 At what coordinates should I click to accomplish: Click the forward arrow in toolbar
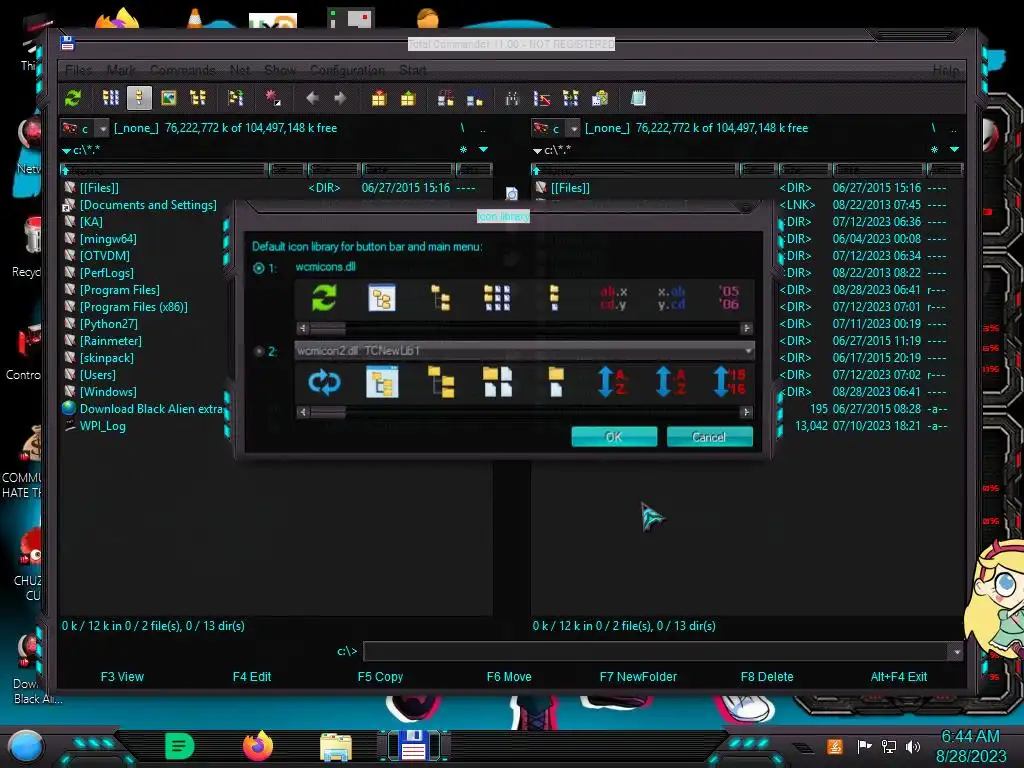coord(340,99)
